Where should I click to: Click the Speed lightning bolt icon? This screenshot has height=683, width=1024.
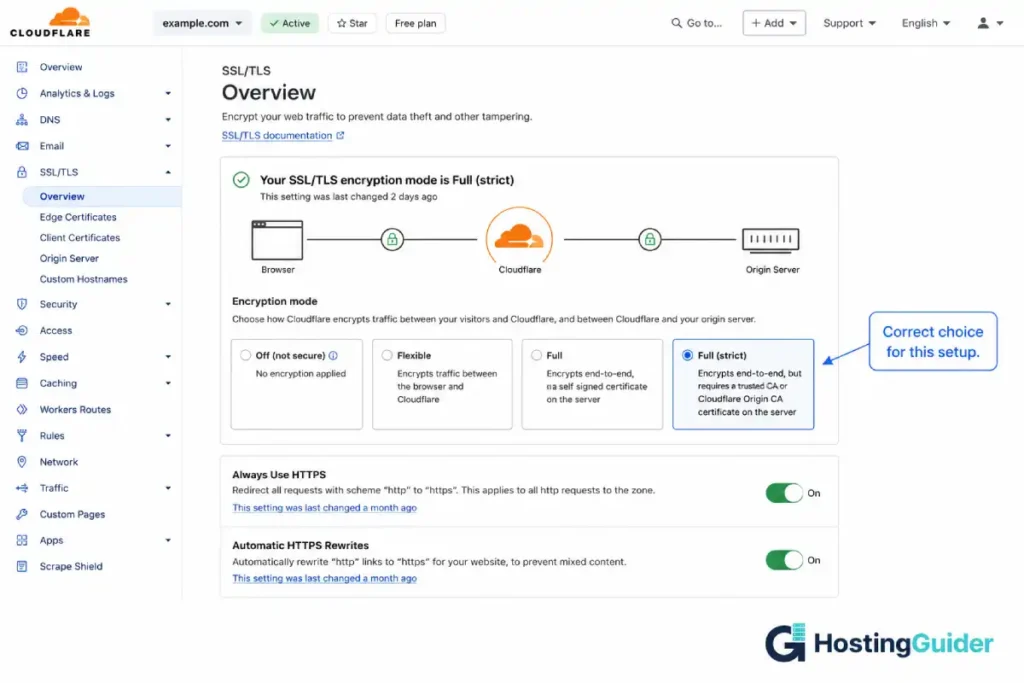point(22,357)
